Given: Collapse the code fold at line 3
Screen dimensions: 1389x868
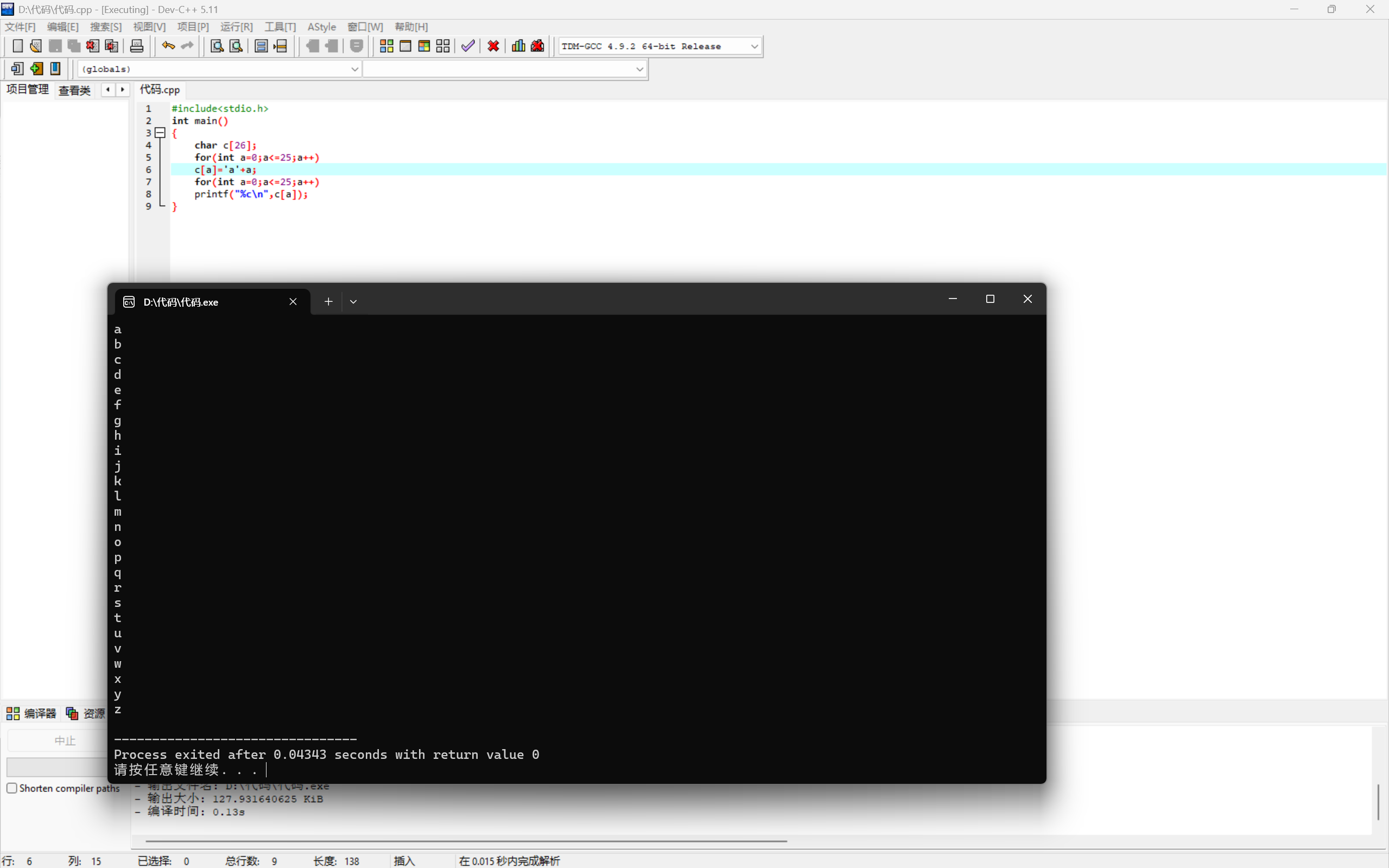Looking at the screenshot, I should [x=161, y=133].
